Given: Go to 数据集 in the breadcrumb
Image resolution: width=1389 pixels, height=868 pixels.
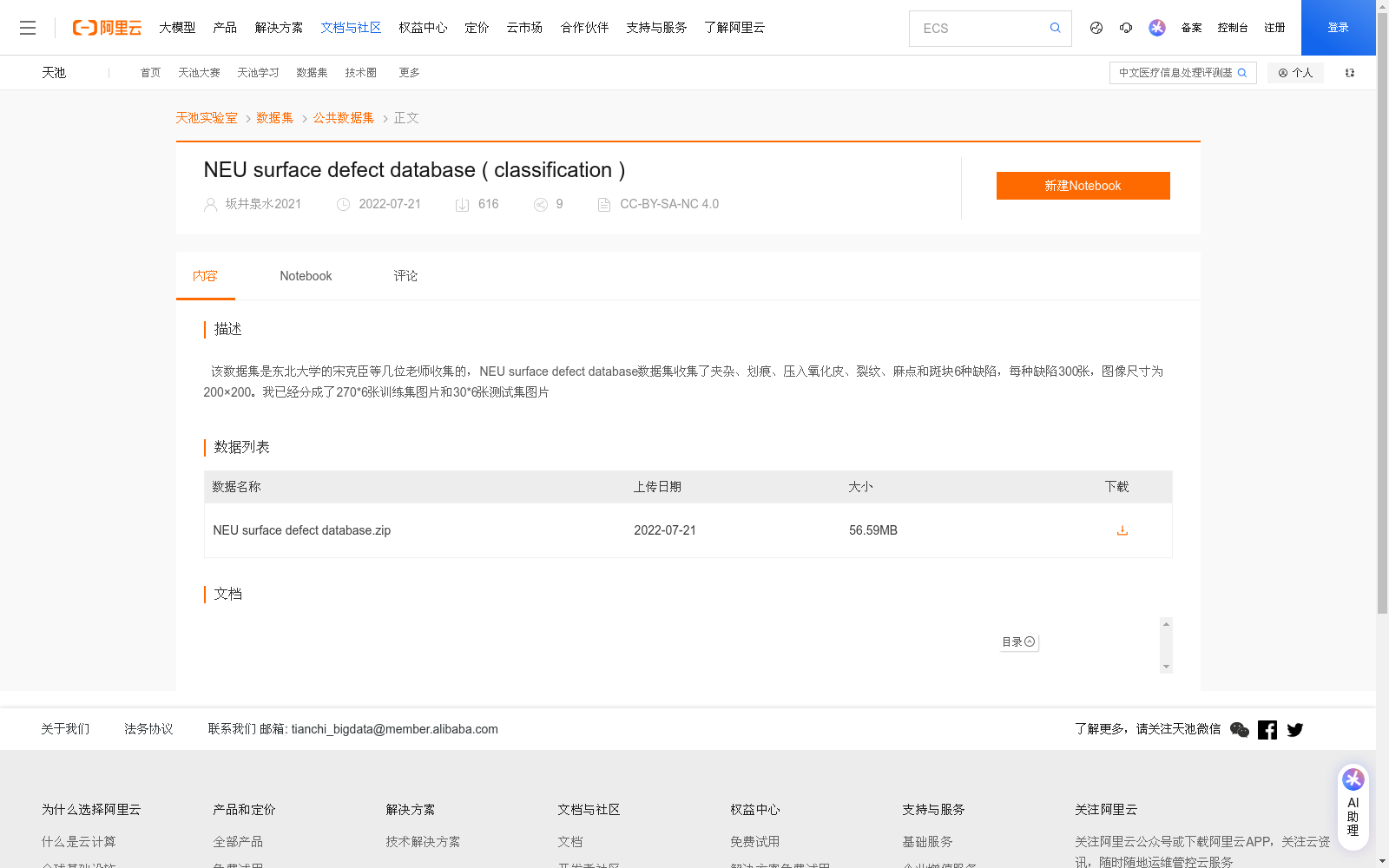Looking at the screenshot, I should (274, 118).
